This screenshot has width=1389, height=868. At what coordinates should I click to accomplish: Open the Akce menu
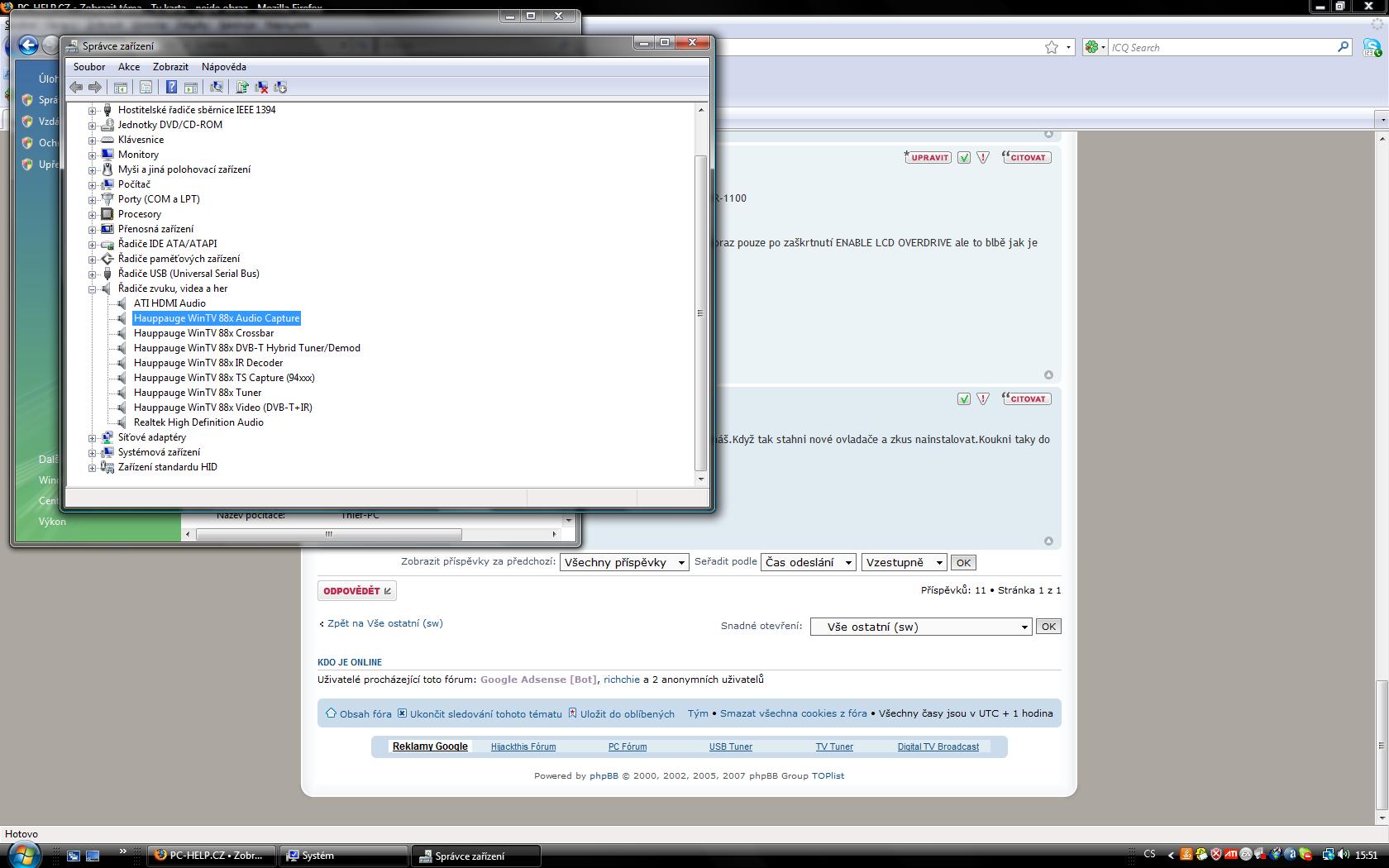(x=129, y=67)
